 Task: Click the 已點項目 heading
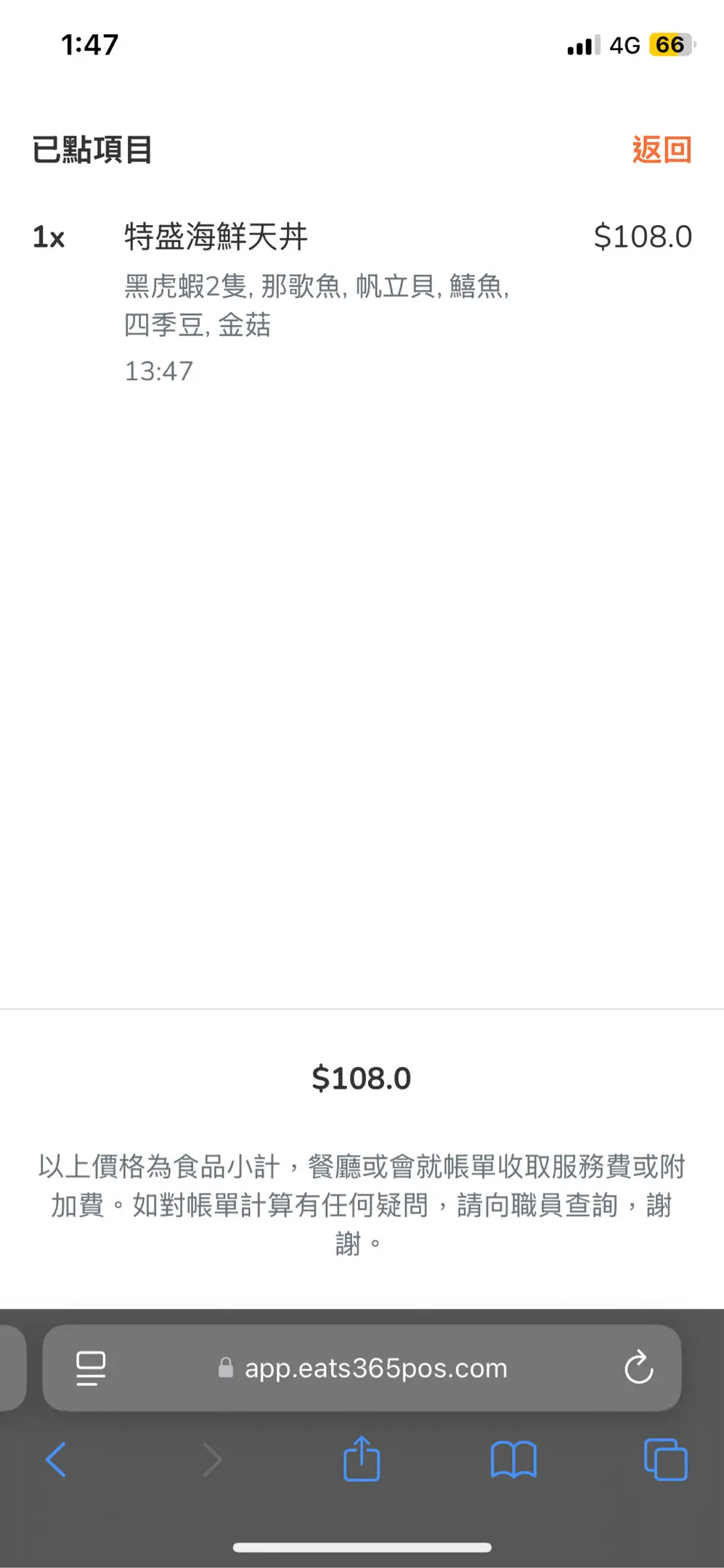pyautogui.click(x=92, y=150)
